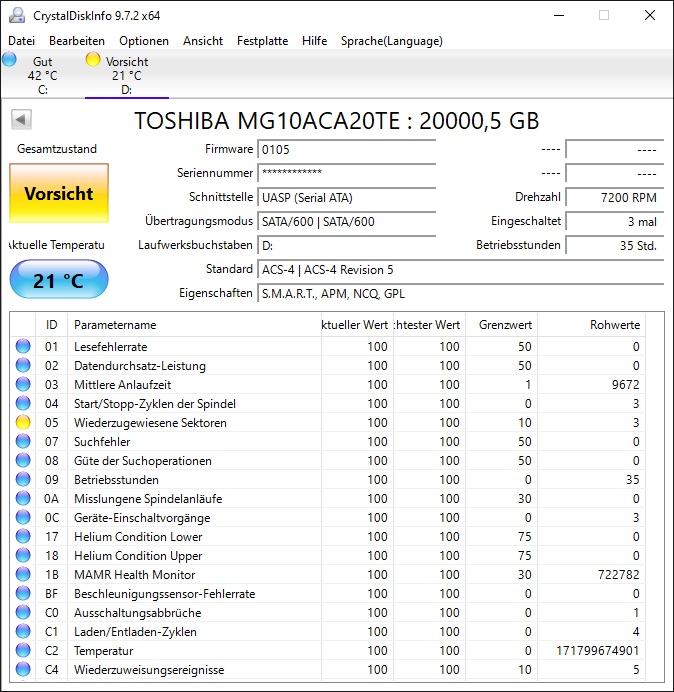Viewport: 674px width, 692px height.
Task: Click the blue status orb for drive C:
Action: tap(9, 59)
